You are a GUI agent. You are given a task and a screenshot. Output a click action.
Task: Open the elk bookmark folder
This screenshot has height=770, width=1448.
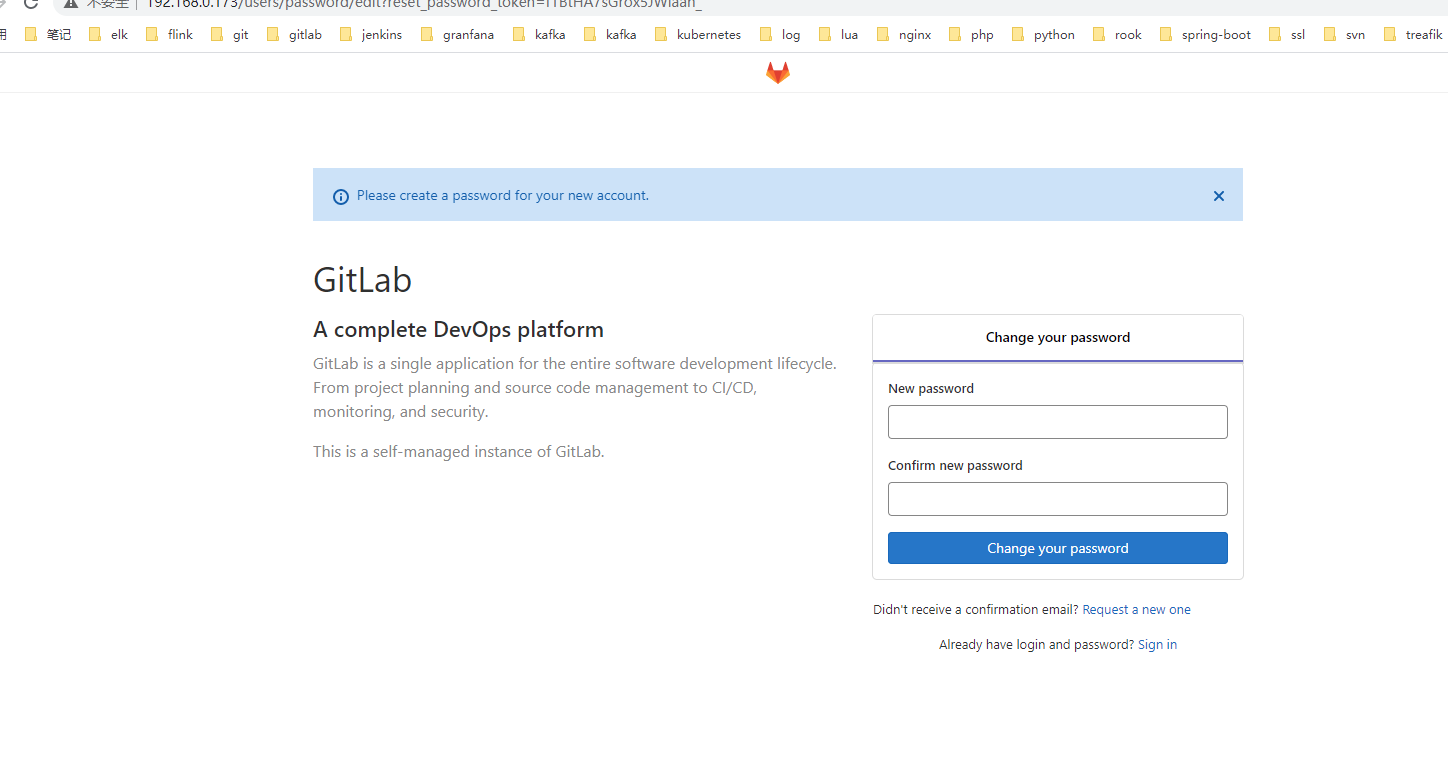[x=108, y=35]
